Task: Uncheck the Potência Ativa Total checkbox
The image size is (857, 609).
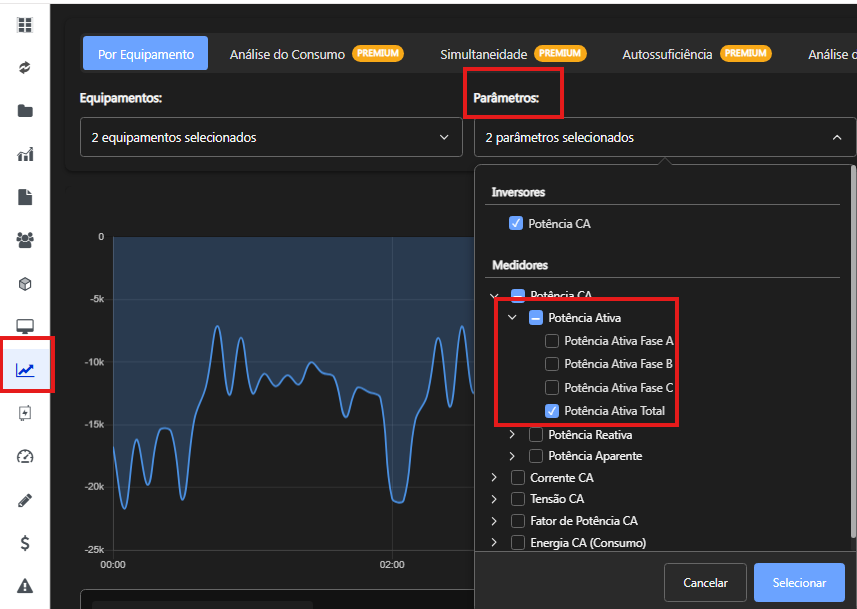Action: [x=552, y=411]
